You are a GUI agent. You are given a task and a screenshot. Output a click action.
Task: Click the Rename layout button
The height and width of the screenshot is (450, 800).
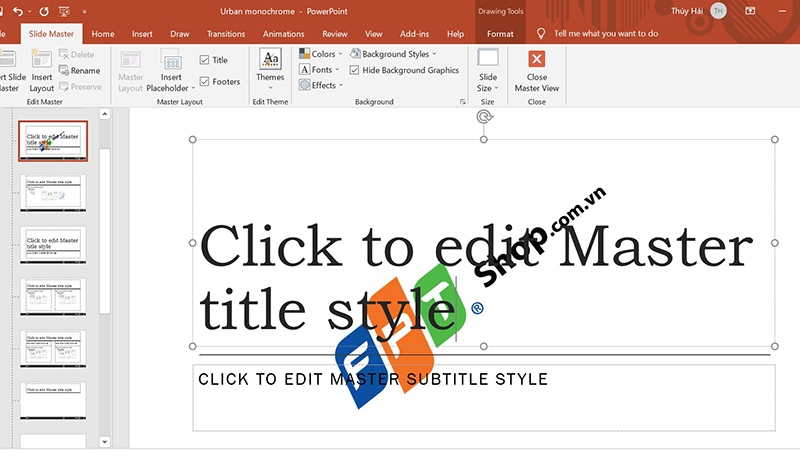click(80, 70)
